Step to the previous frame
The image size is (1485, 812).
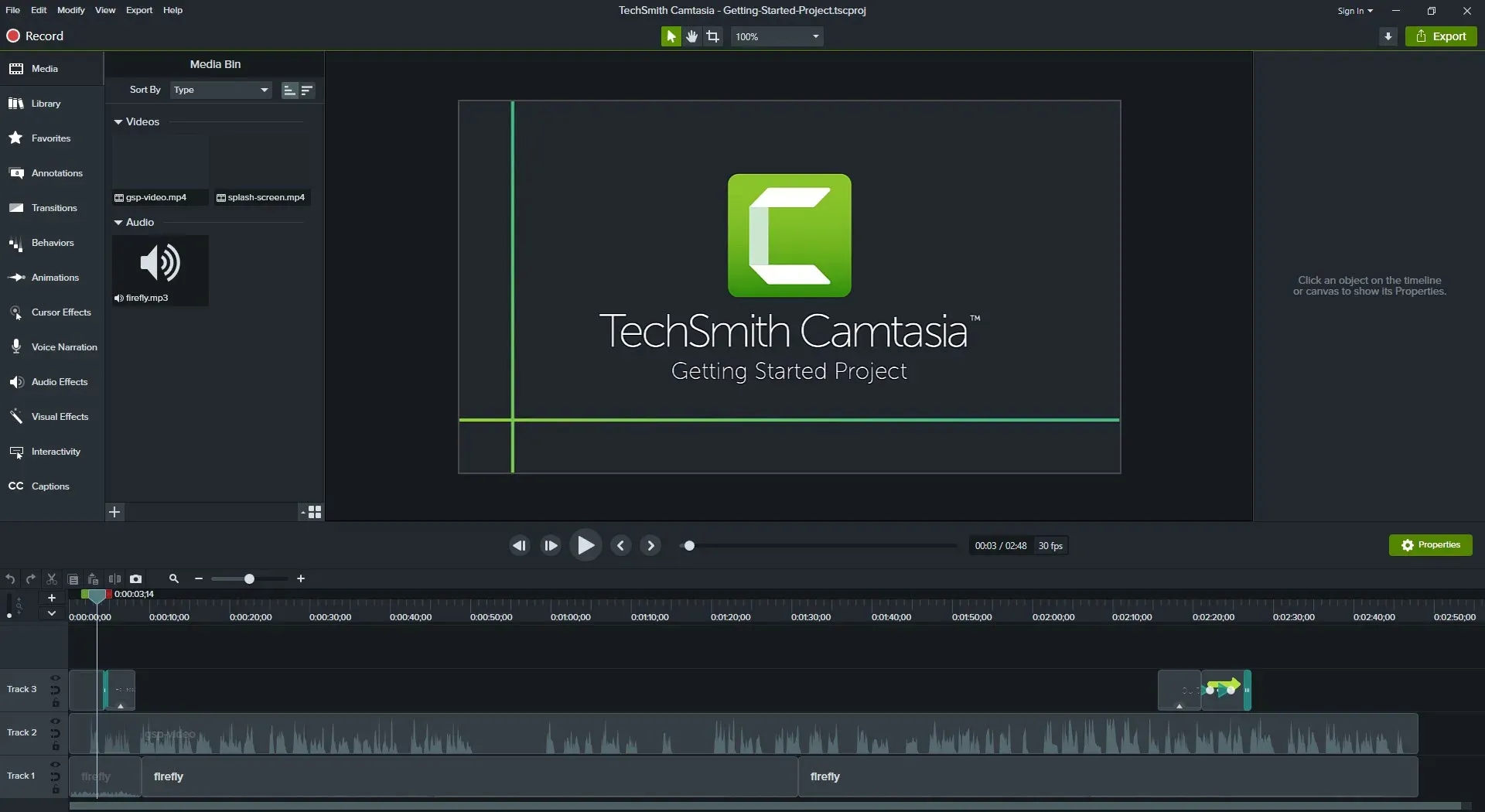click(519, 546)
